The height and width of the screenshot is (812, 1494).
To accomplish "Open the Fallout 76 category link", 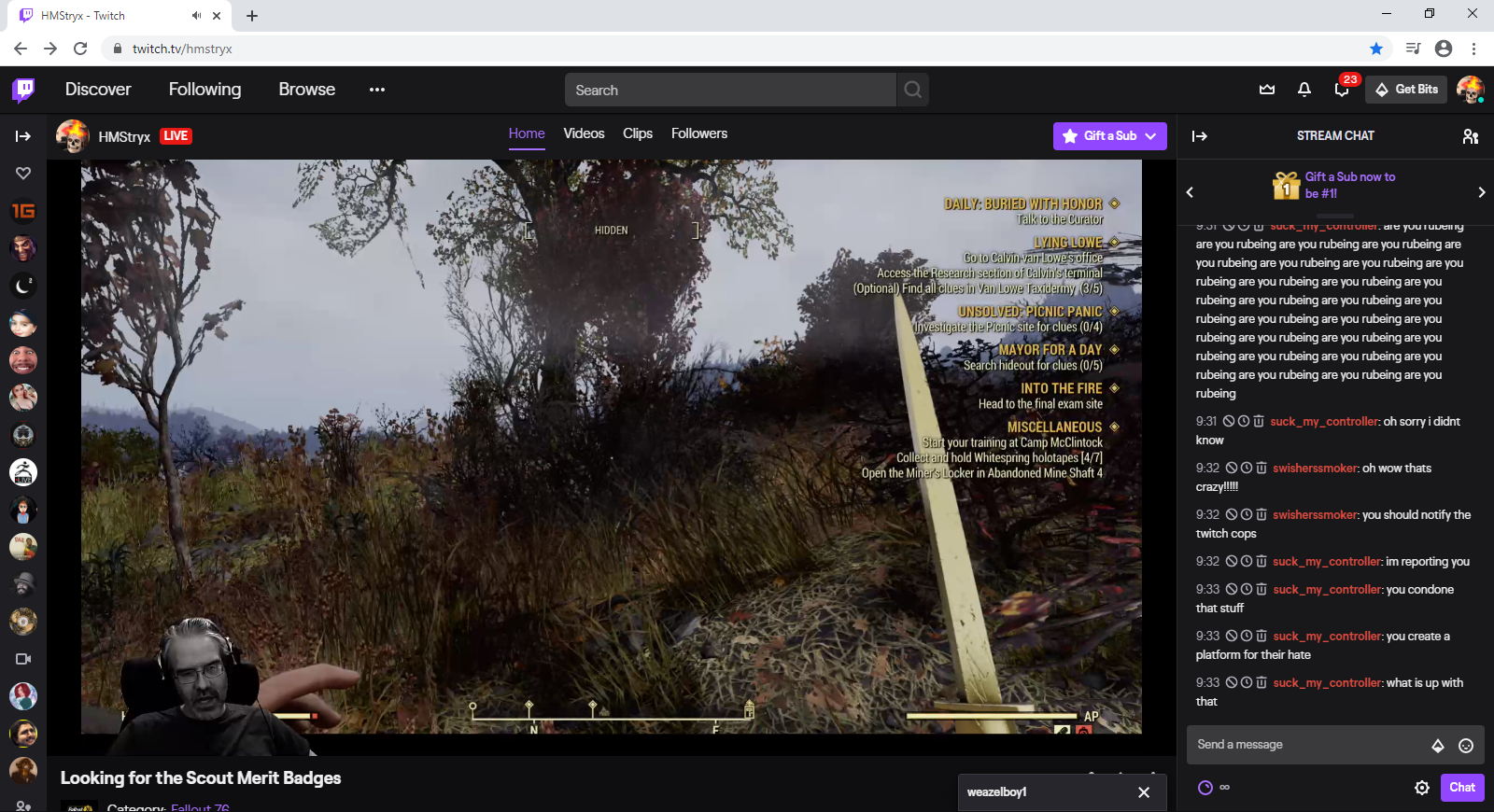I will pos(200,807).
